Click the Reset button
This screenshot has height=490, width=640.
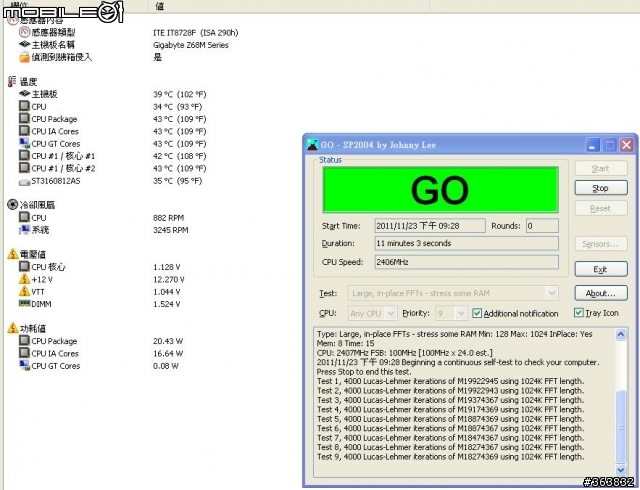point(601,208)
